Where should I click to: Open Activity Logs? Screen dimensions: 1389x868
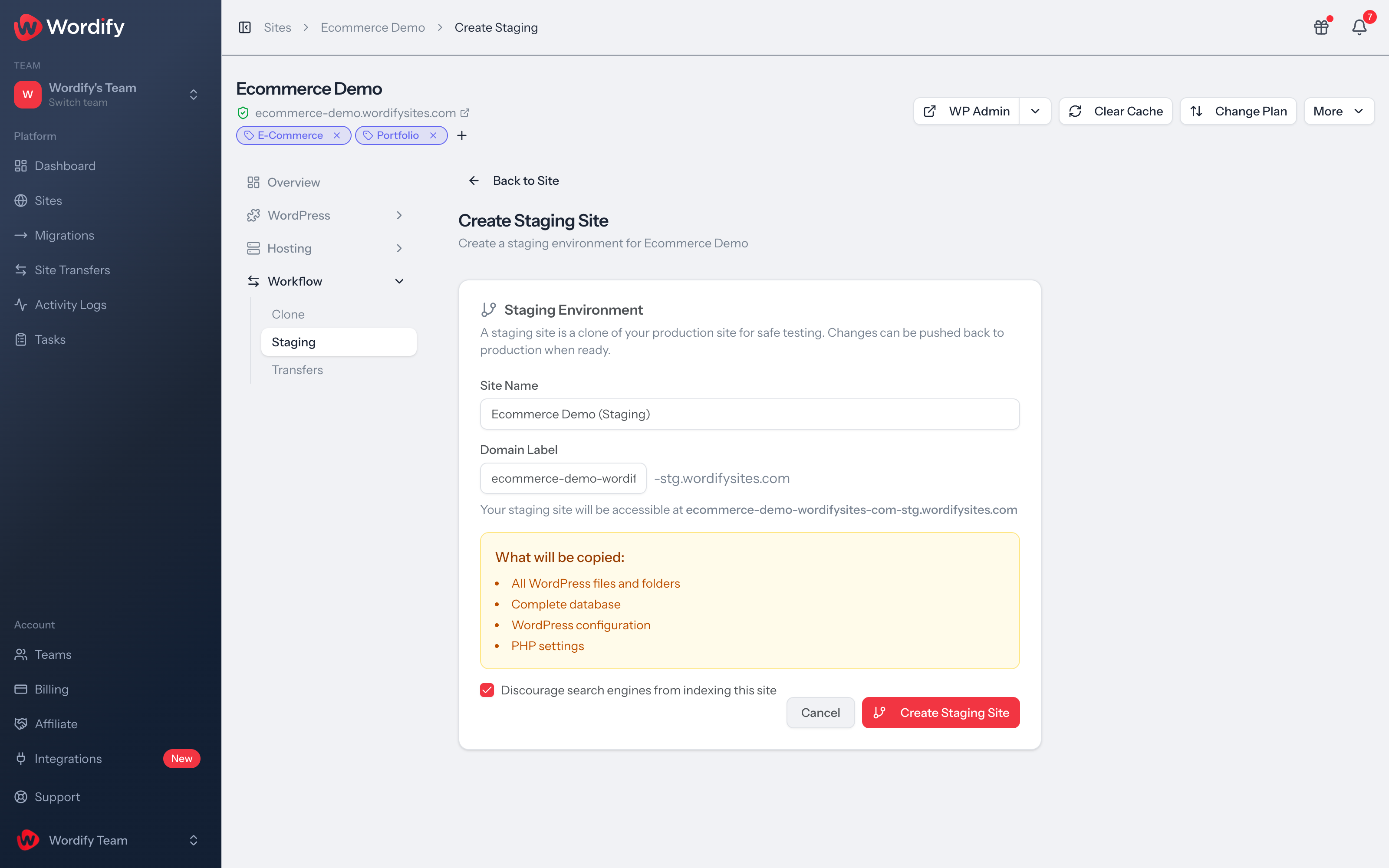[x=110, y=305]
